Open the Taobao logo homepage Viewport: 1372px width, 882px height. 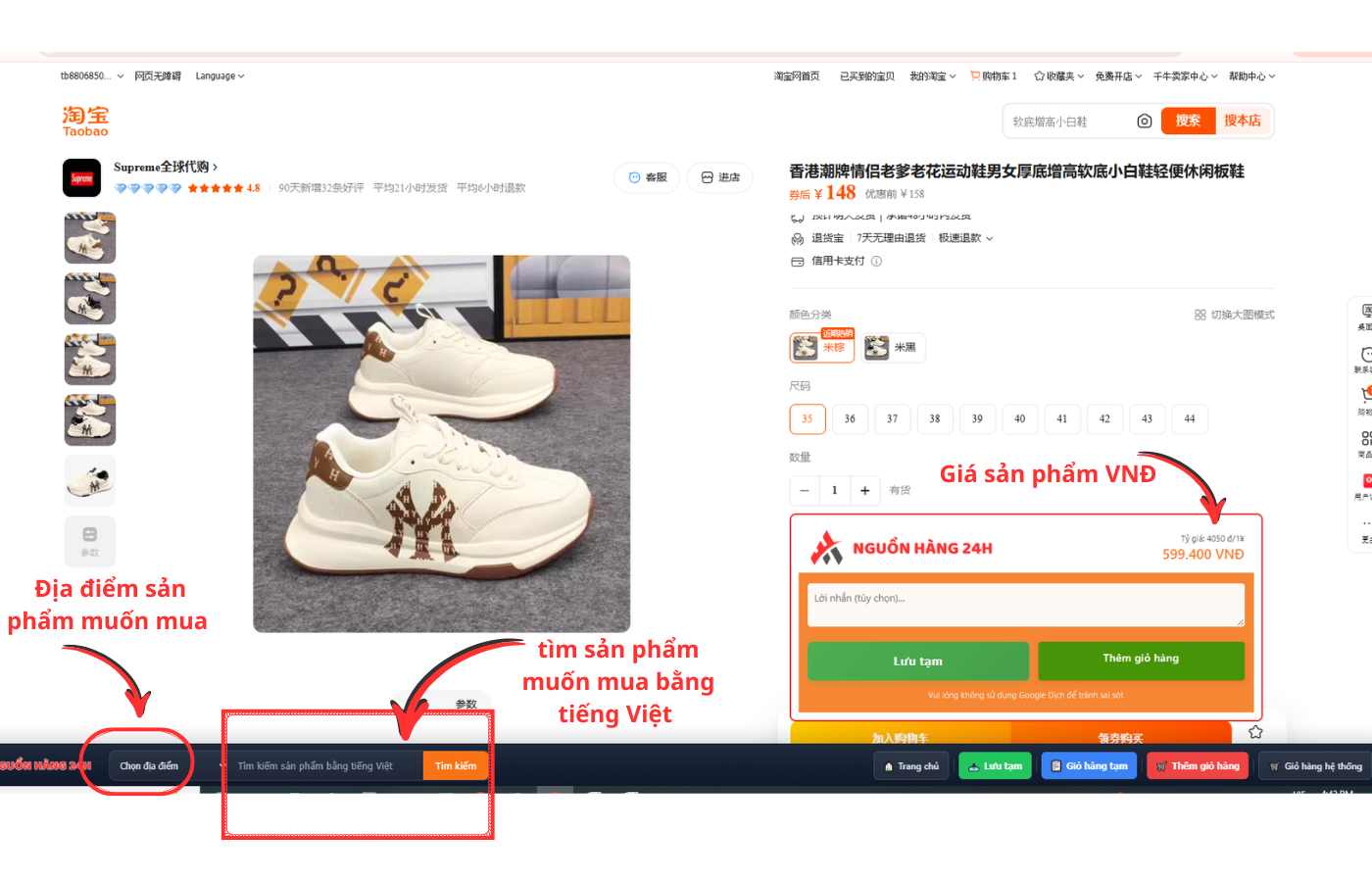click(x=85, y=122)
